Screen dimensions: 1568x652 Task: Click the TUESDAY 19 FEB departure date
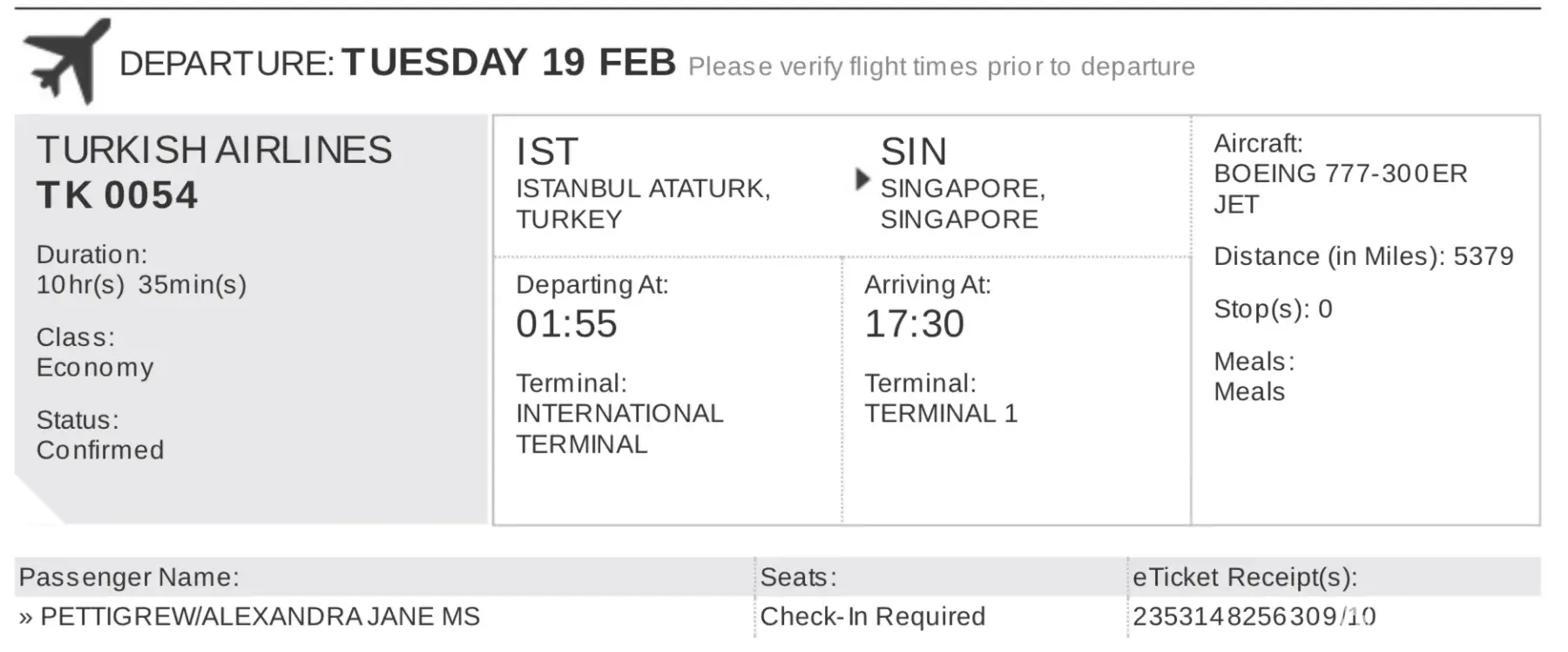click(x=508, y=63)
